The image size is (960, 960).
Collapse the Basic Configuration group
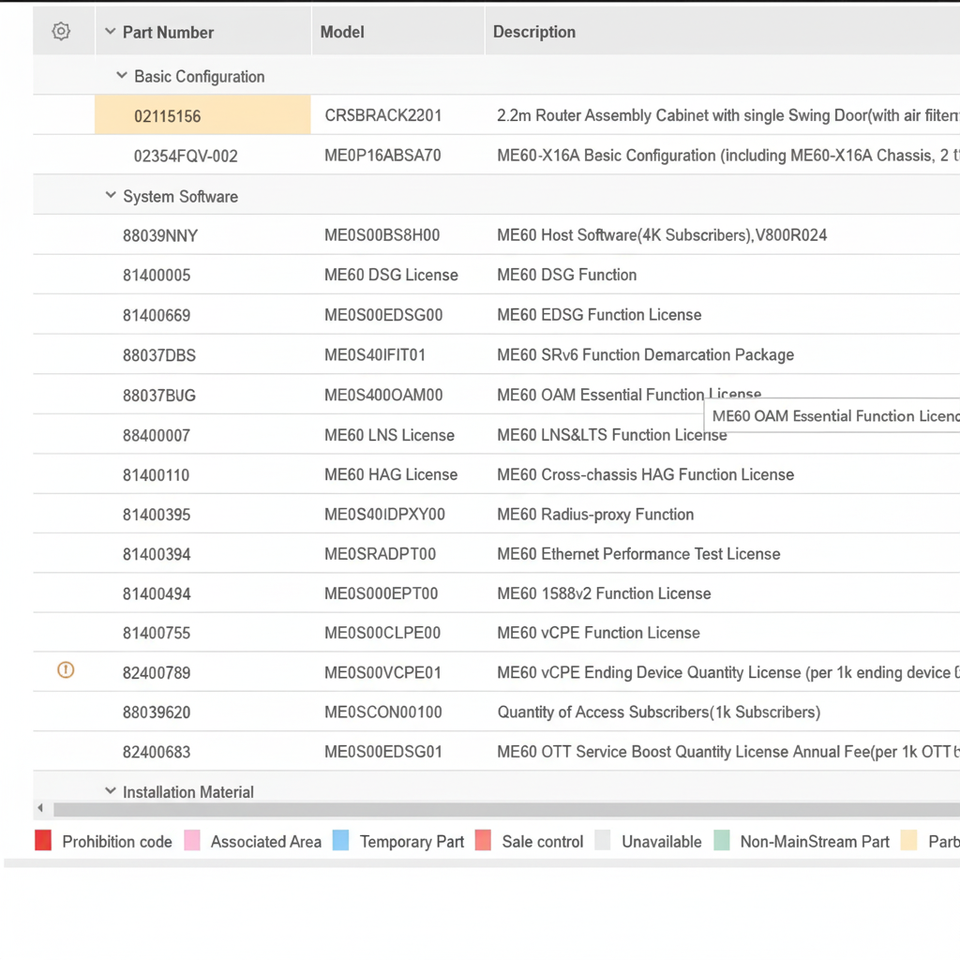[122, 76]
